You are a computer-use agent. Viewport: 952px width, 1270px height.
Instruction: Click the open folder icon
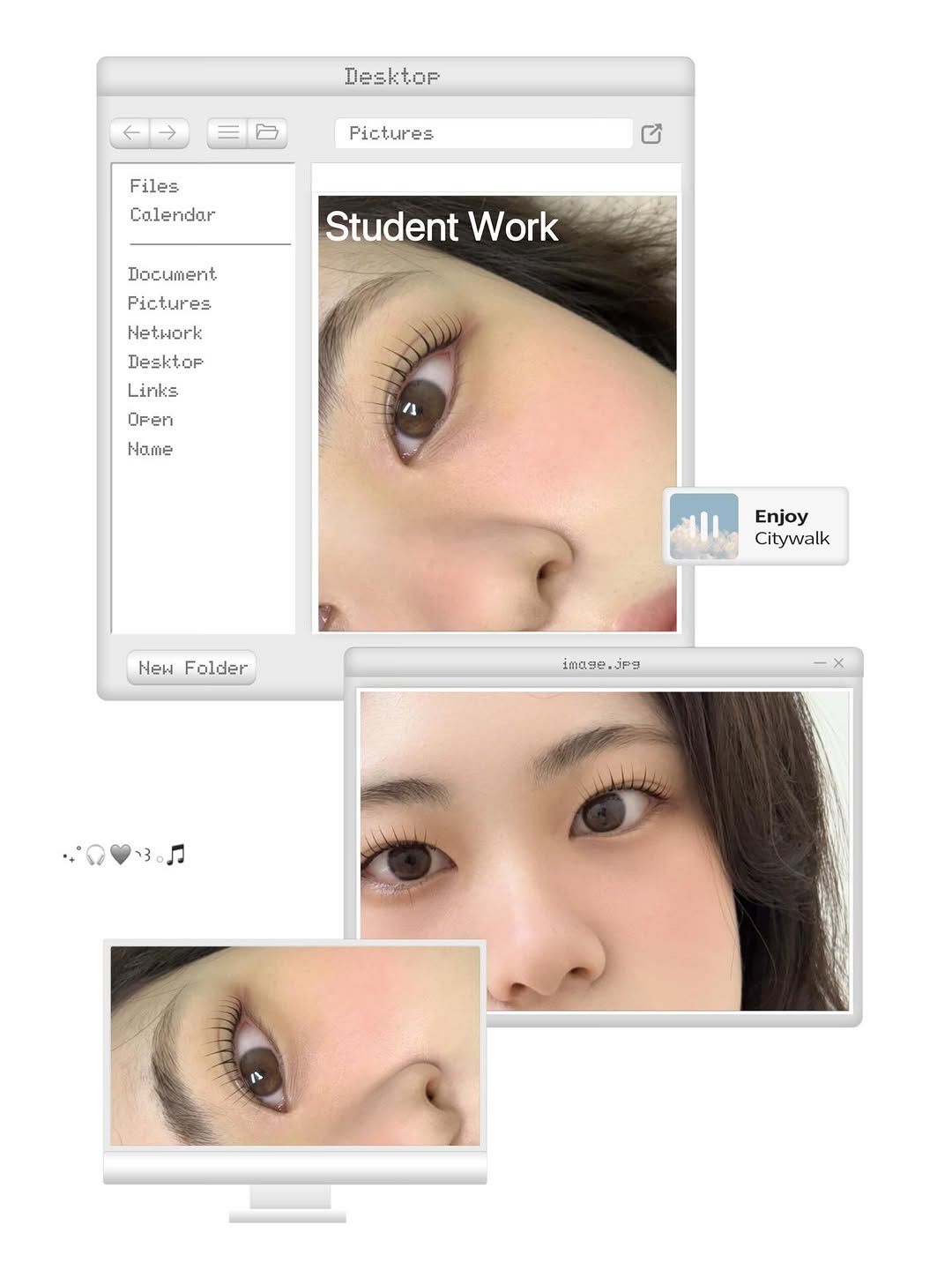pyautogui.click(x=267, y=133)
